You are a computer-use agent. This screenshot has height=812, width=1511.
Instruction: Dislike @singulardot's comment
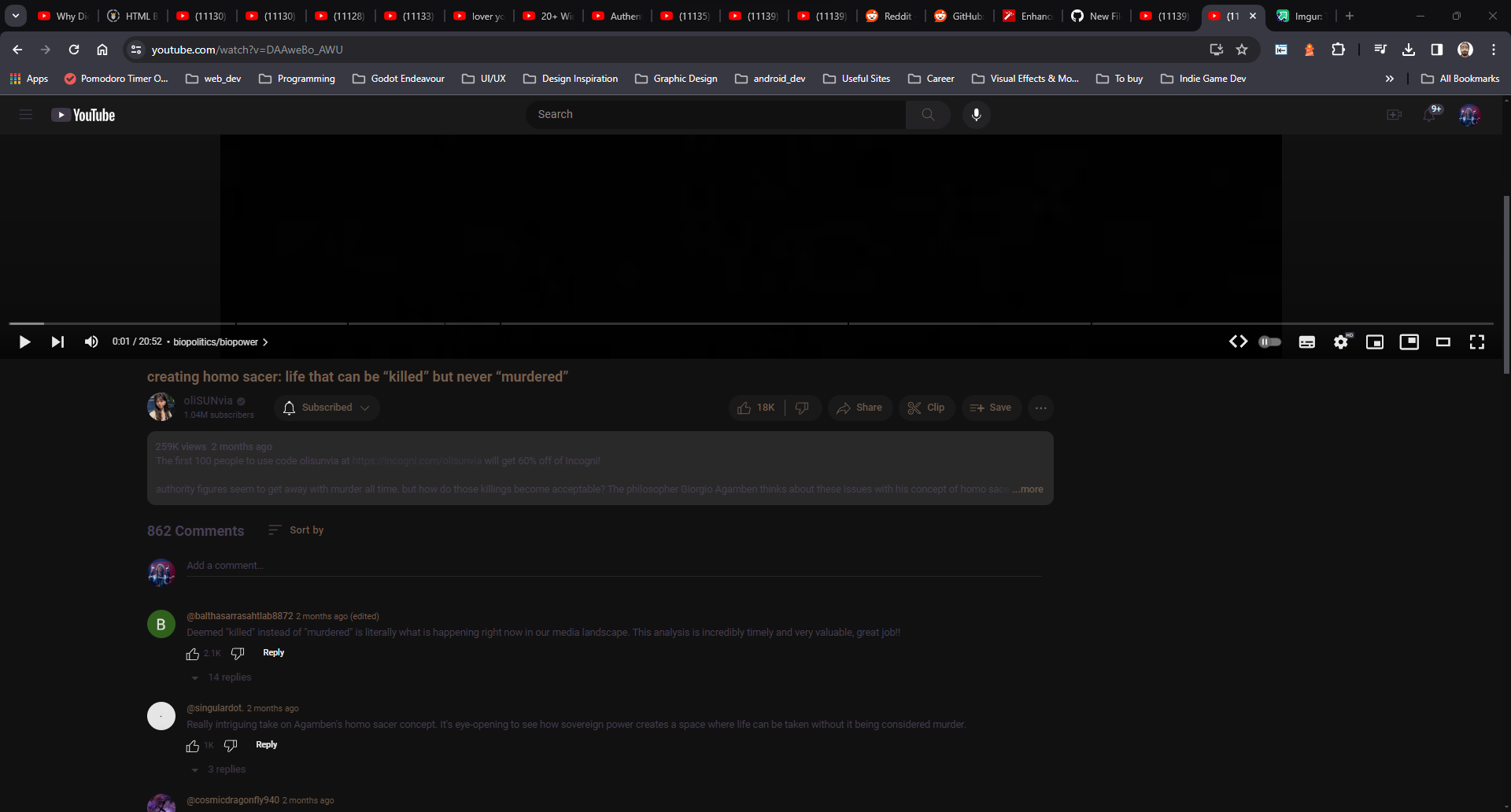[x=230, y=746]
